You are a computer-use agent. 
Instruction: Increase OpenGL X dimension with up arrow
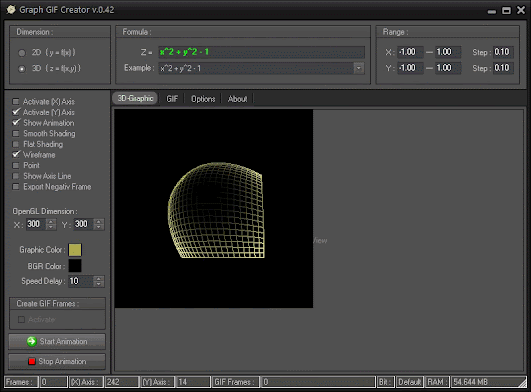point(51,221)
